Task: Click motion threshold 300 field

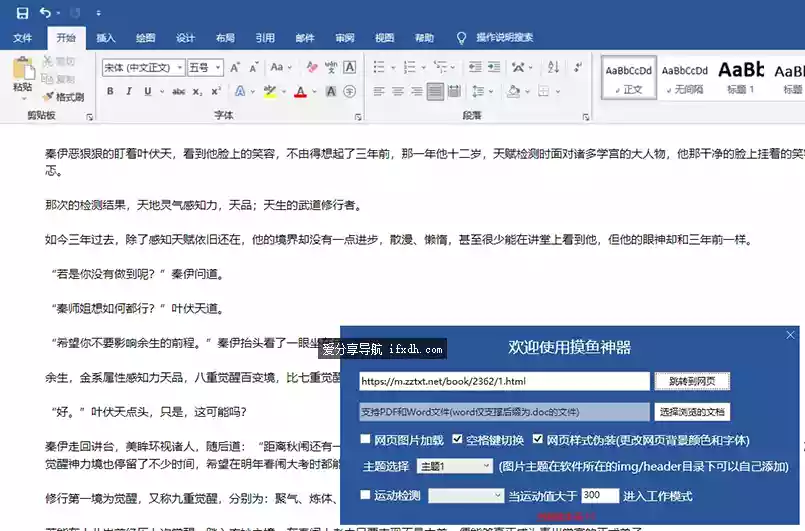Action: [600, 495]
